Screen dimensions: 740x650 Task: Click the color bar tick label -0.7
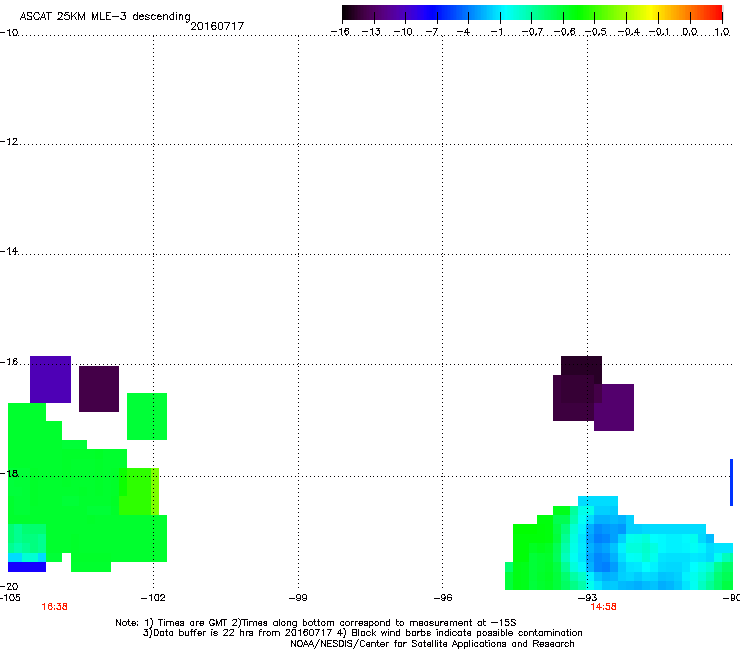coord(532,32)
